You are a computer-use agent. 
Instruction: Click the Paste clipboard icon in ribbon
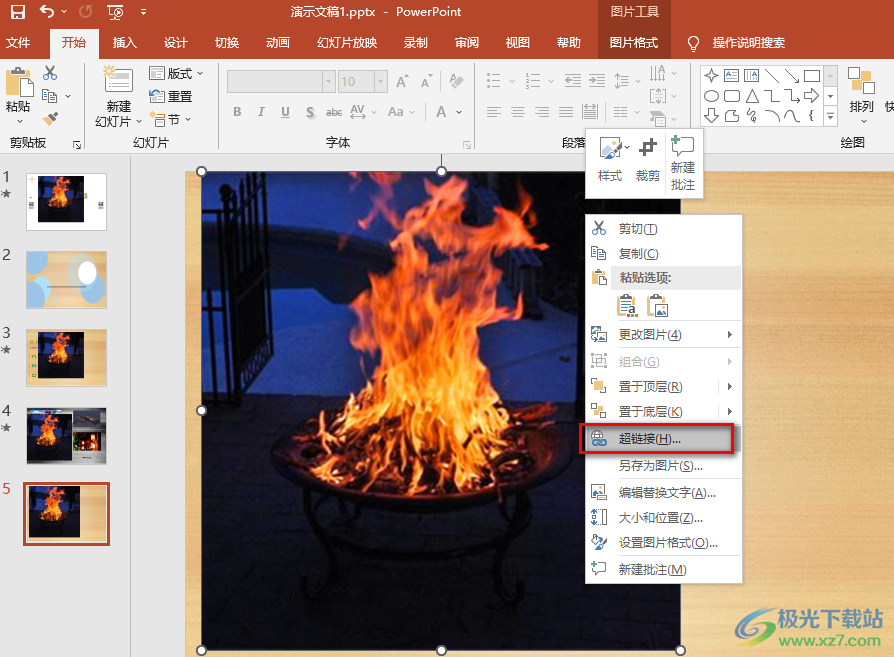point(19,82)
